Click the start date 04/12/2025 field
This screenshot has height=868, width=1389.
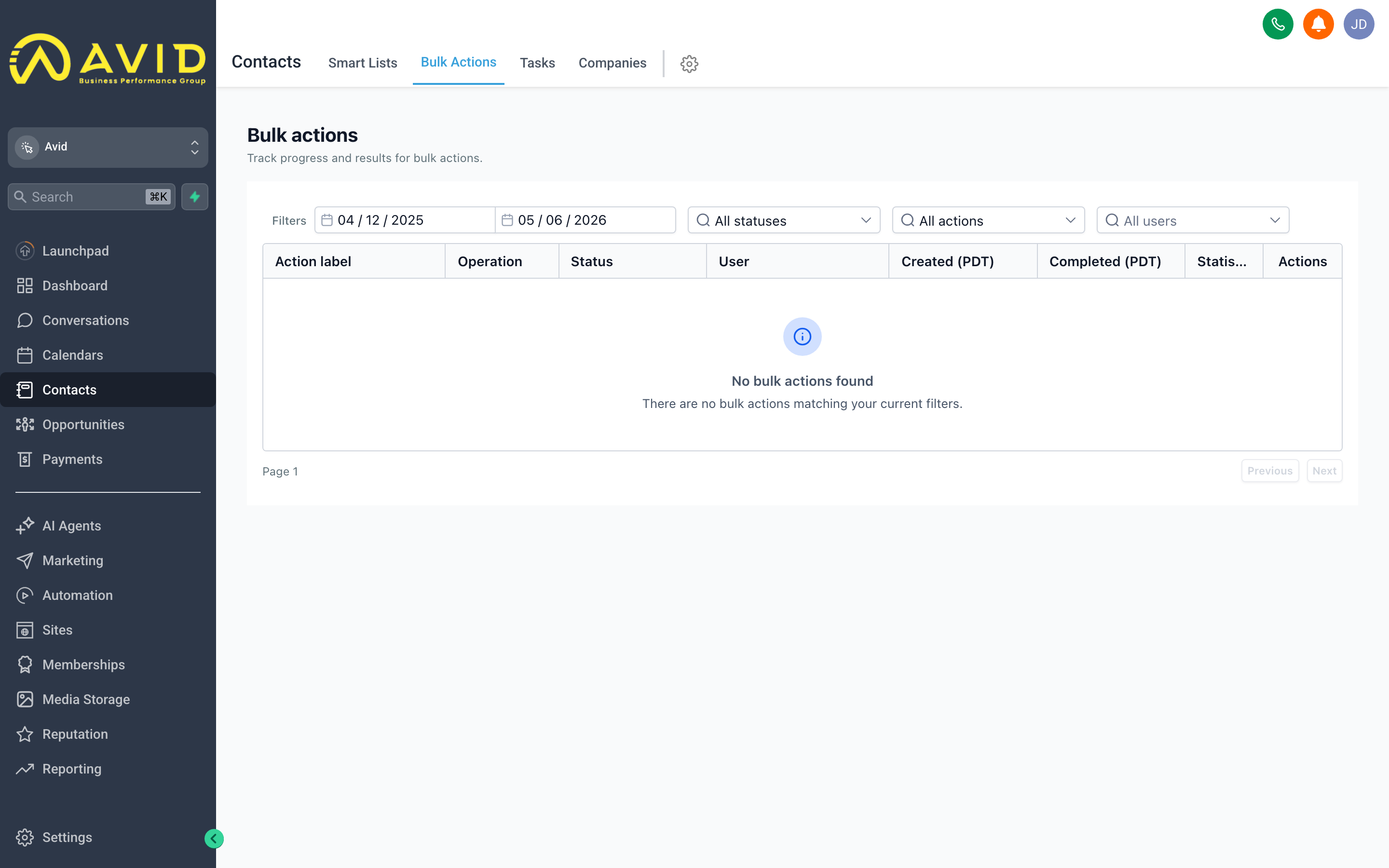405,220
